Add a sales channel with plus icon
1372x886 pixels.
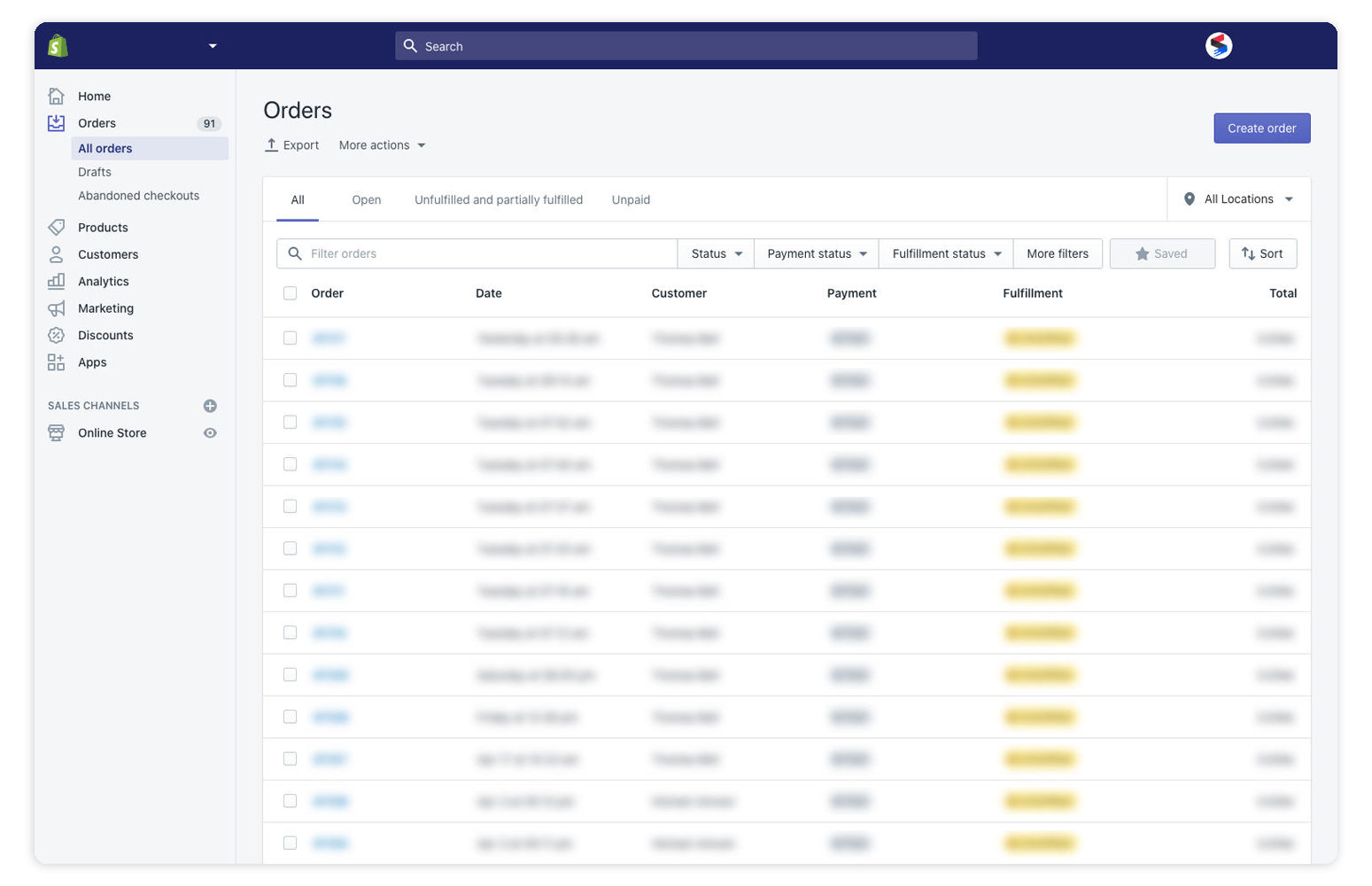pyautogui.click(x=210, y=406)
